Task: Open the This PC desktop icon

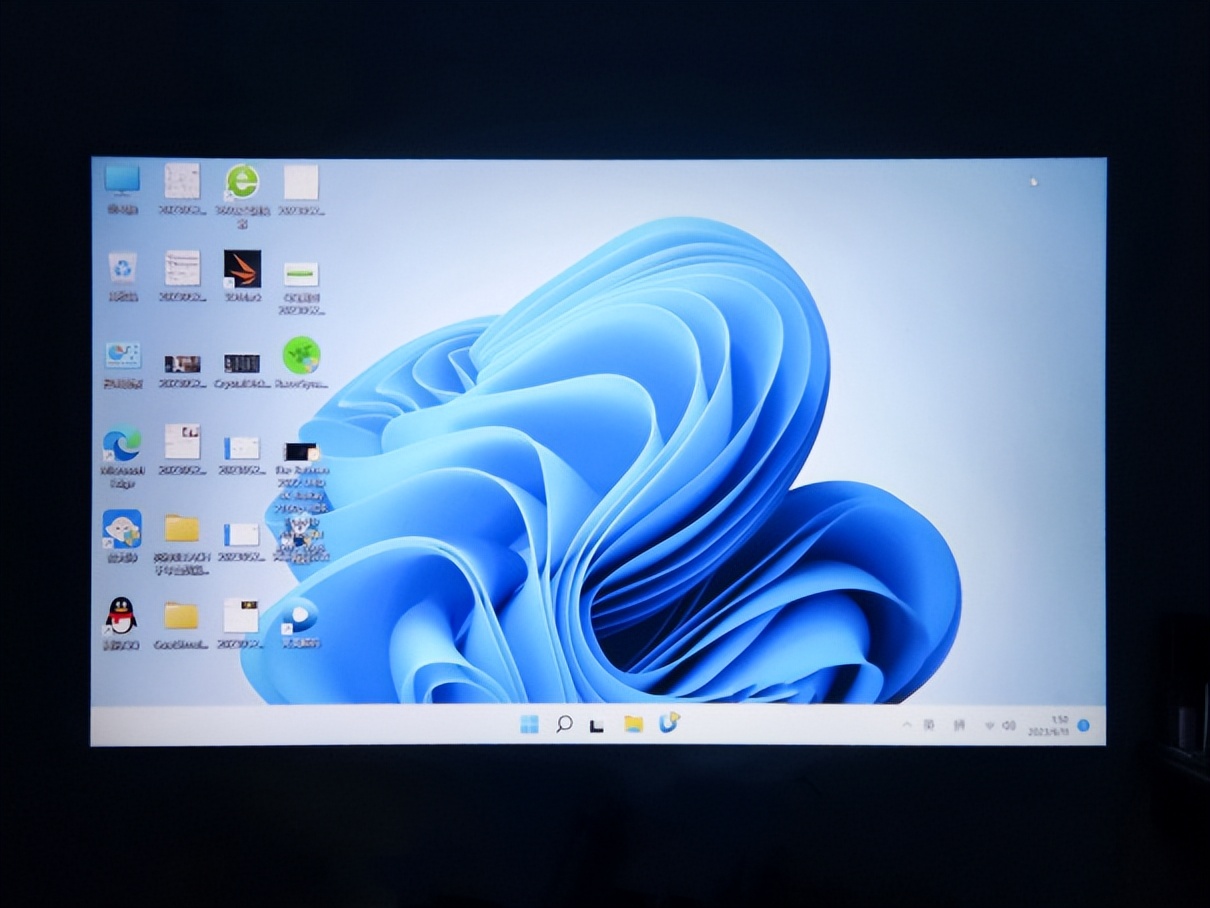Action: click(122, 180)
